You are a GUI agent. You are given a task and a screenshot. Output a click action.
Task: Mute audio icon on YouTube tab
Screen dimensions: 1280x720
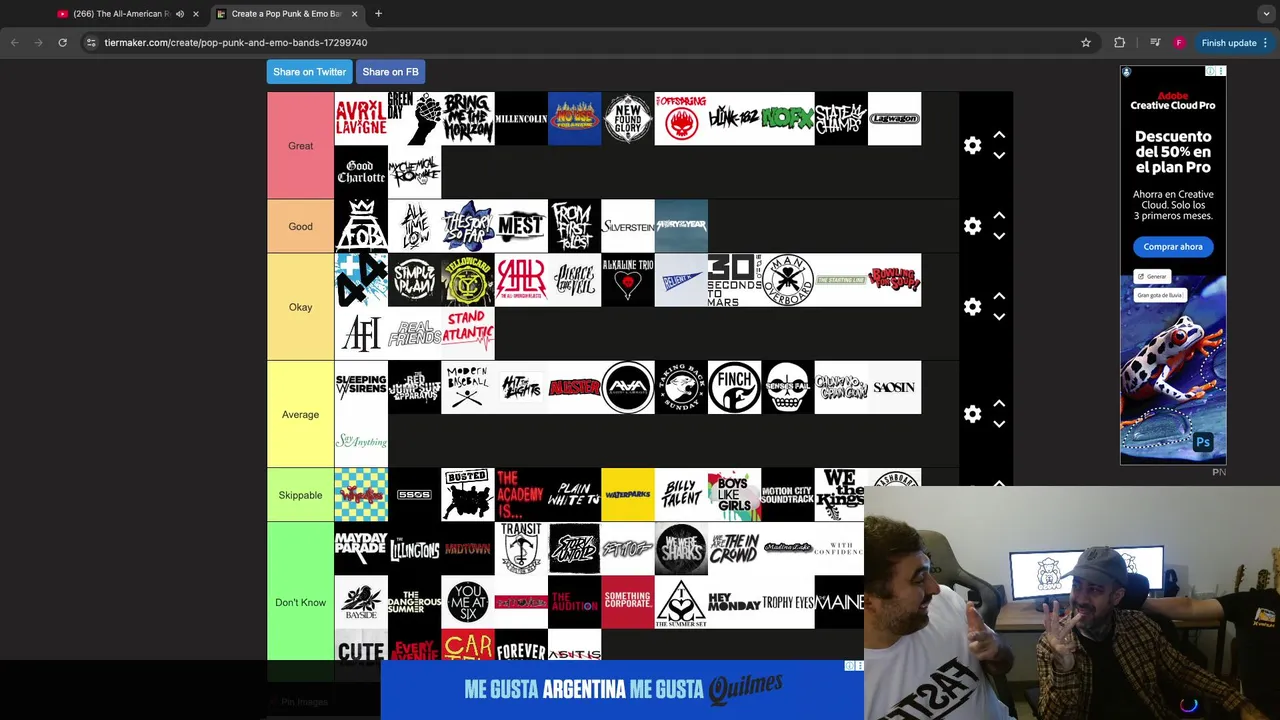180,14
